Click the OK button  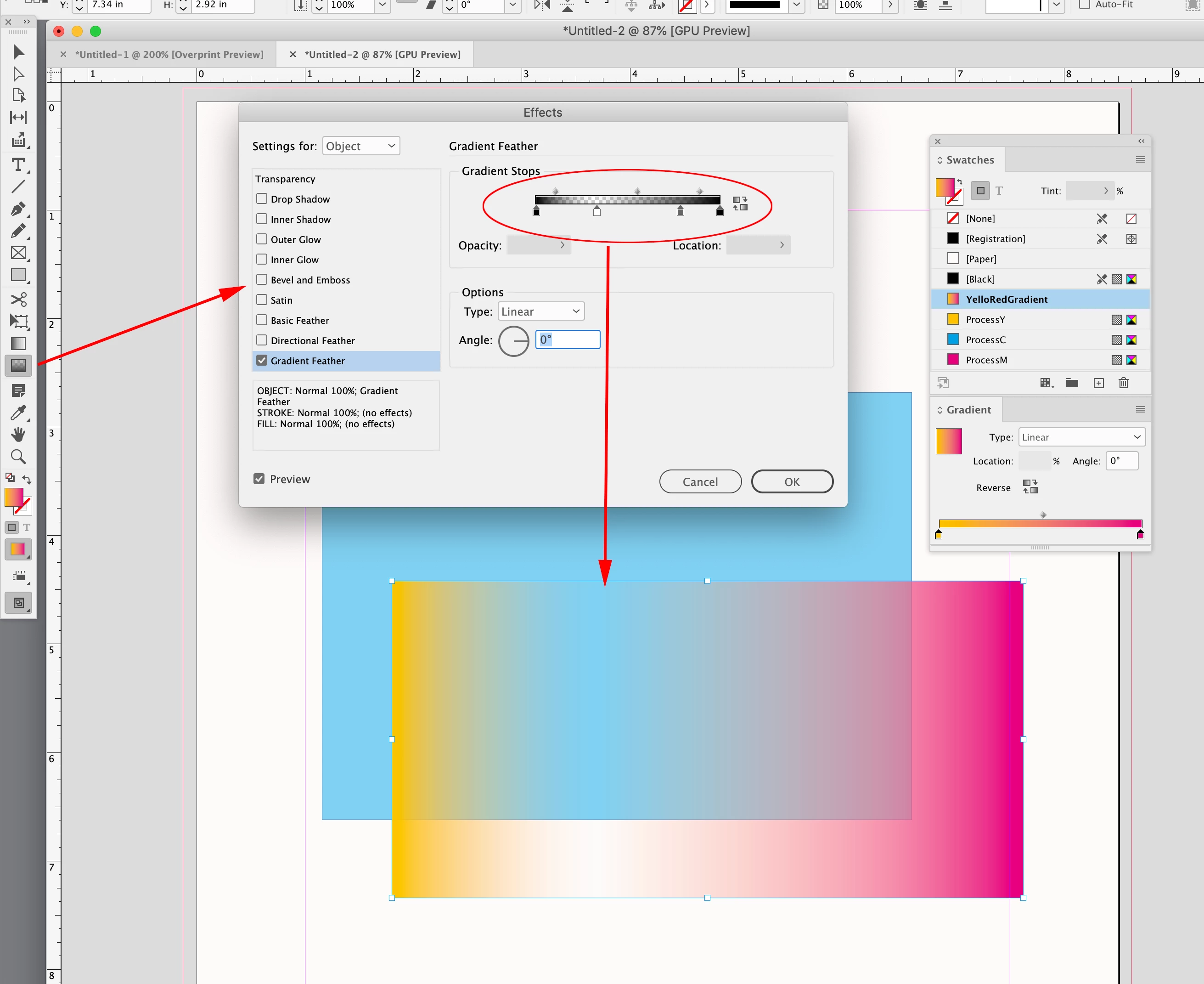792,482
